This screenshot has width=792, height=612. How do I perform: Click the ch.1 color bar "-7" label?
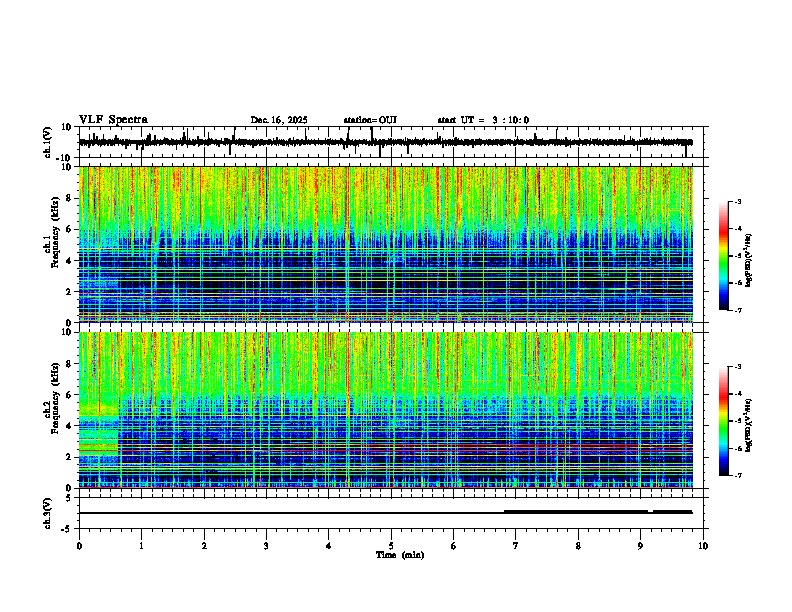click(737, 310)
